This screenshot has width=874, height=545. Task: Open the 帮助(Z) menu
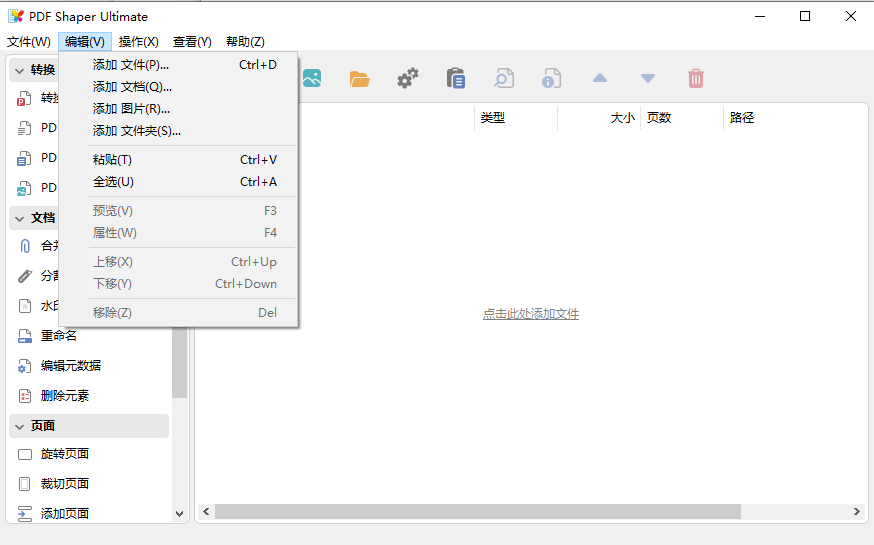(x=245, y=42)
